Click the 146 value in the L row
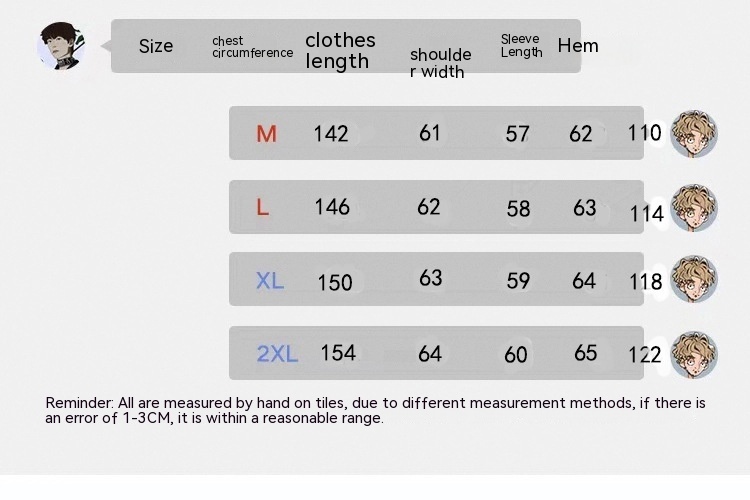This screenshot has height=500, width=750. point(332,208)
